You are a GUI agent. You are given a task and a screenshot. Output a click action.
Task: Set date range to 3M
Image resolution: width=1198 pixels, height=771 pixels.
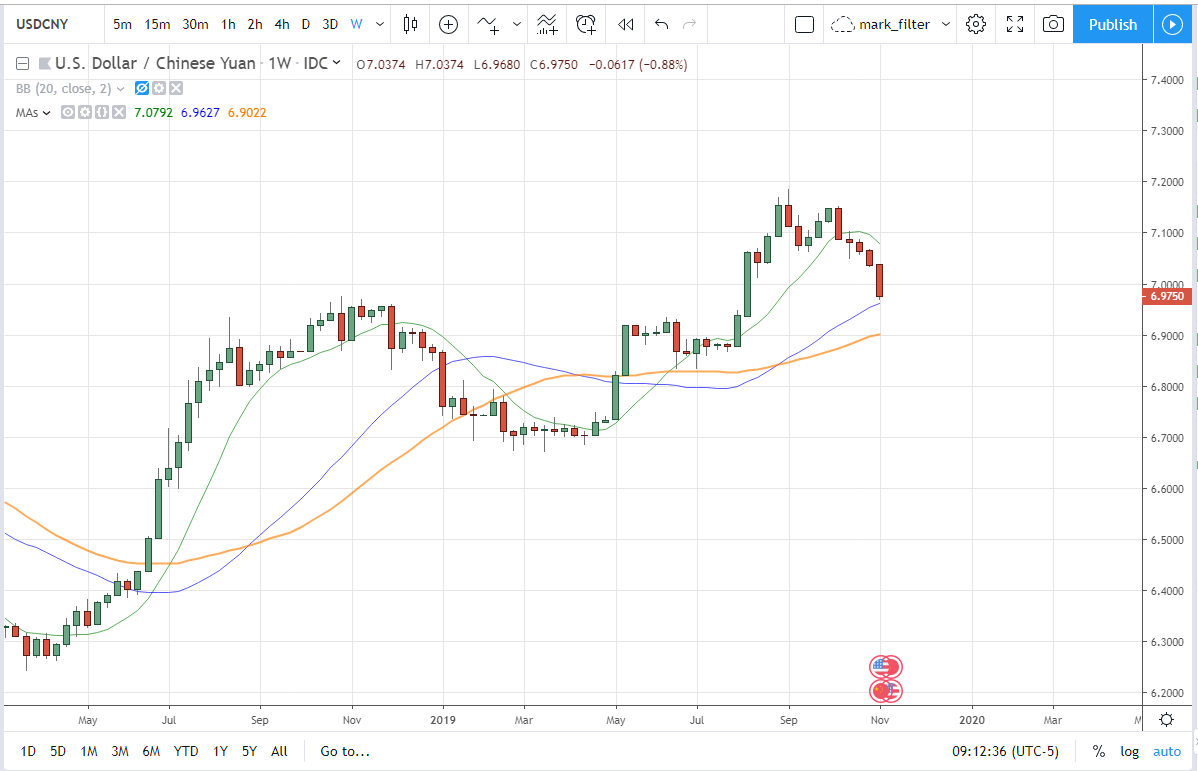(x=120, y=751)
